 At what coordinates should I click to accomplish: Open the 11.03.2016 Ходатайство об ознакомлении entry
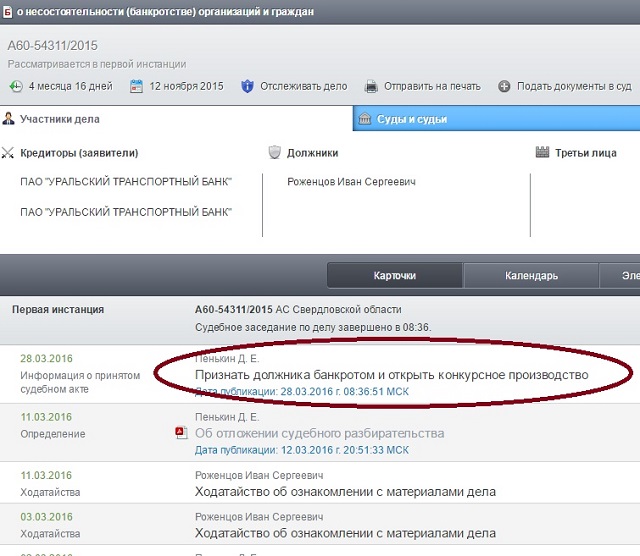point(345,492)
